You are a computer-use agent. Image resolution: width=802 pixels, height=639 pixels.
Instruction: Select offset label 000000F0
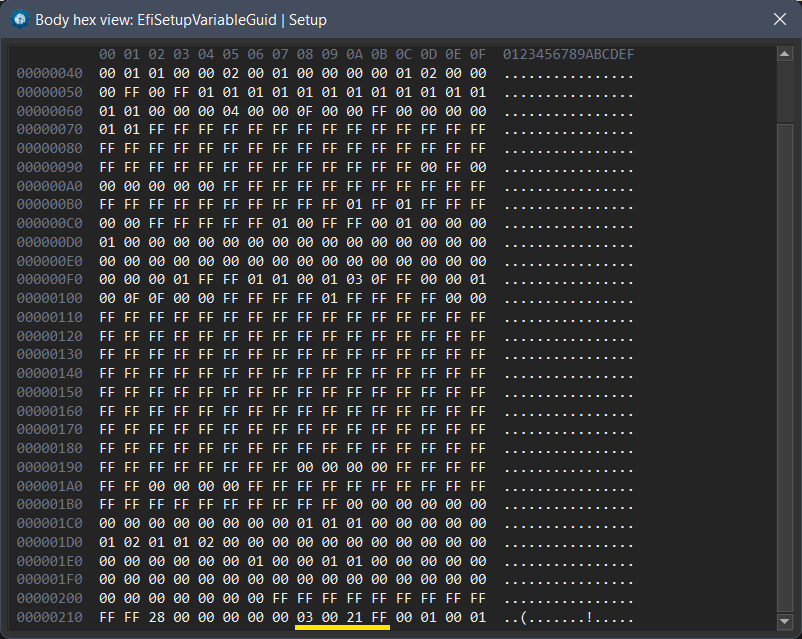[50, 279]
